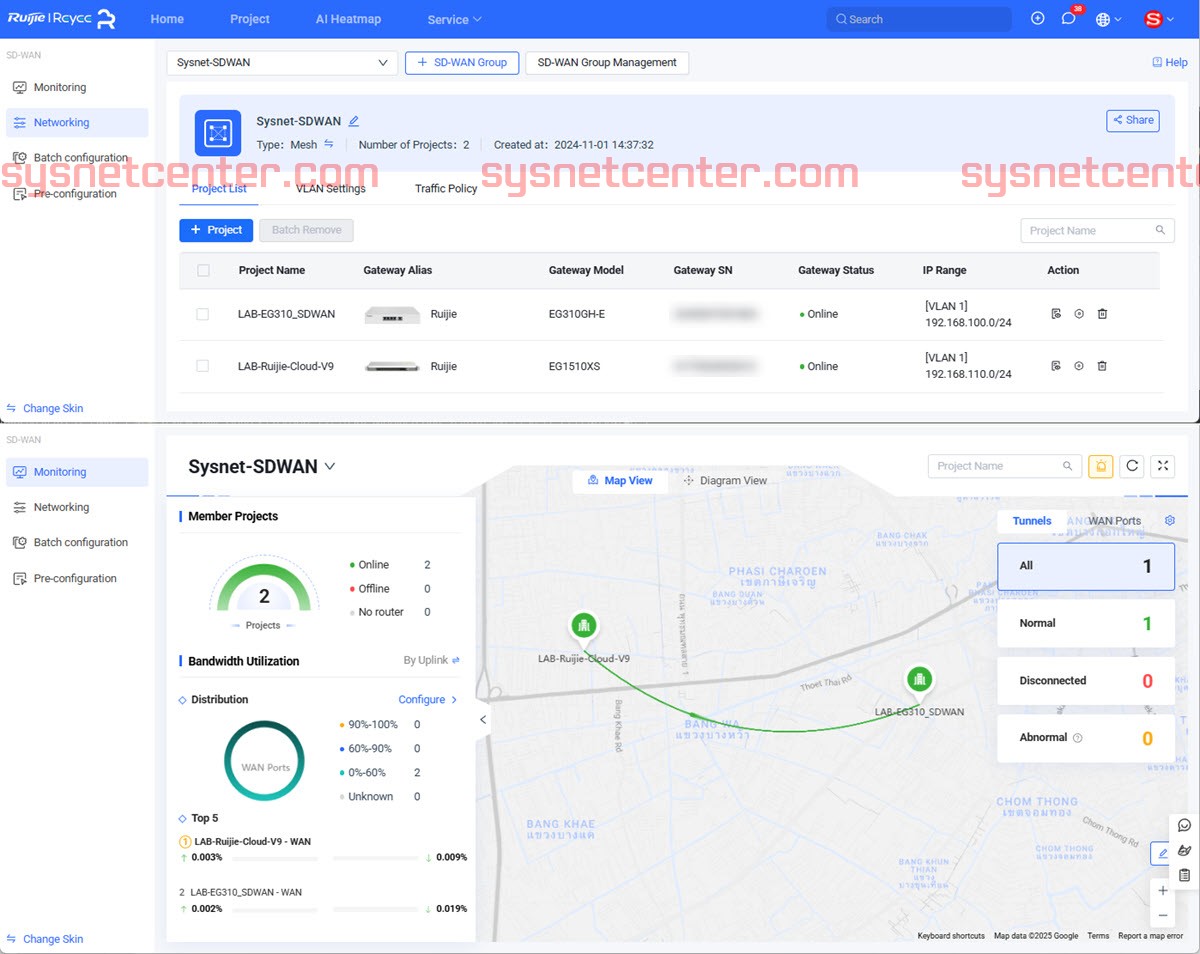Tick the header select-all checkbox in Project List
The image size is (1200, 954).
pyautogui.click(x=204, y=270)
